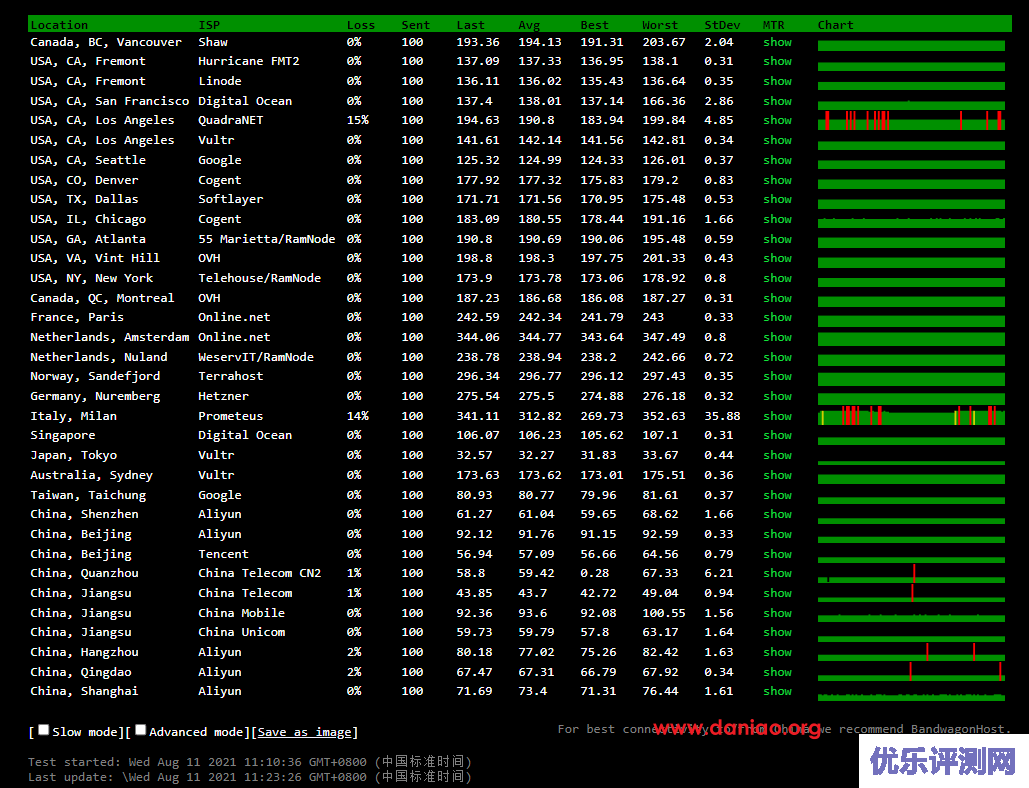Show MTR for Hangzhou Aliyun
1029x788 pixels.
[778, 652]
